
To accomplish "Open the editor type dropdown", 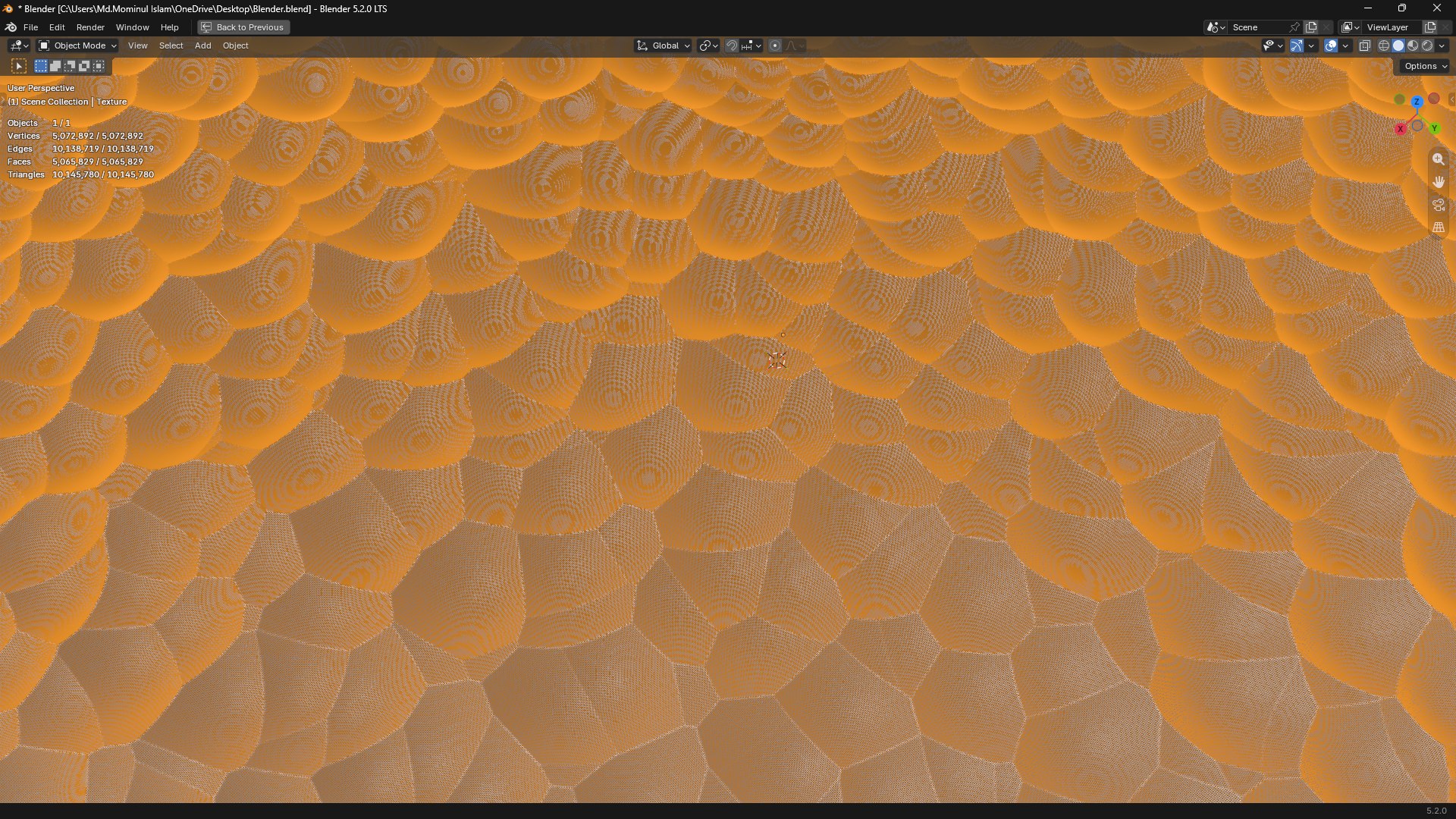I will tap(19, 46).
